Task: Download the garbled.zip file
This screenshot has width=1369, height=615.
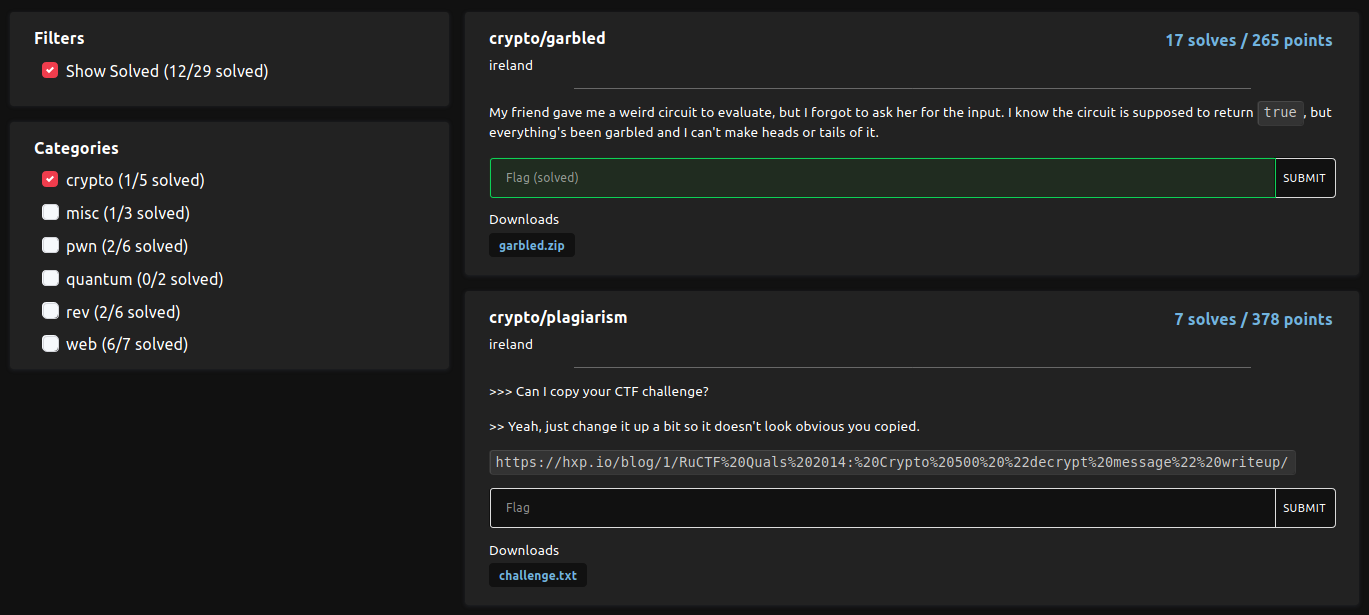Action: (x=532, y=246)
